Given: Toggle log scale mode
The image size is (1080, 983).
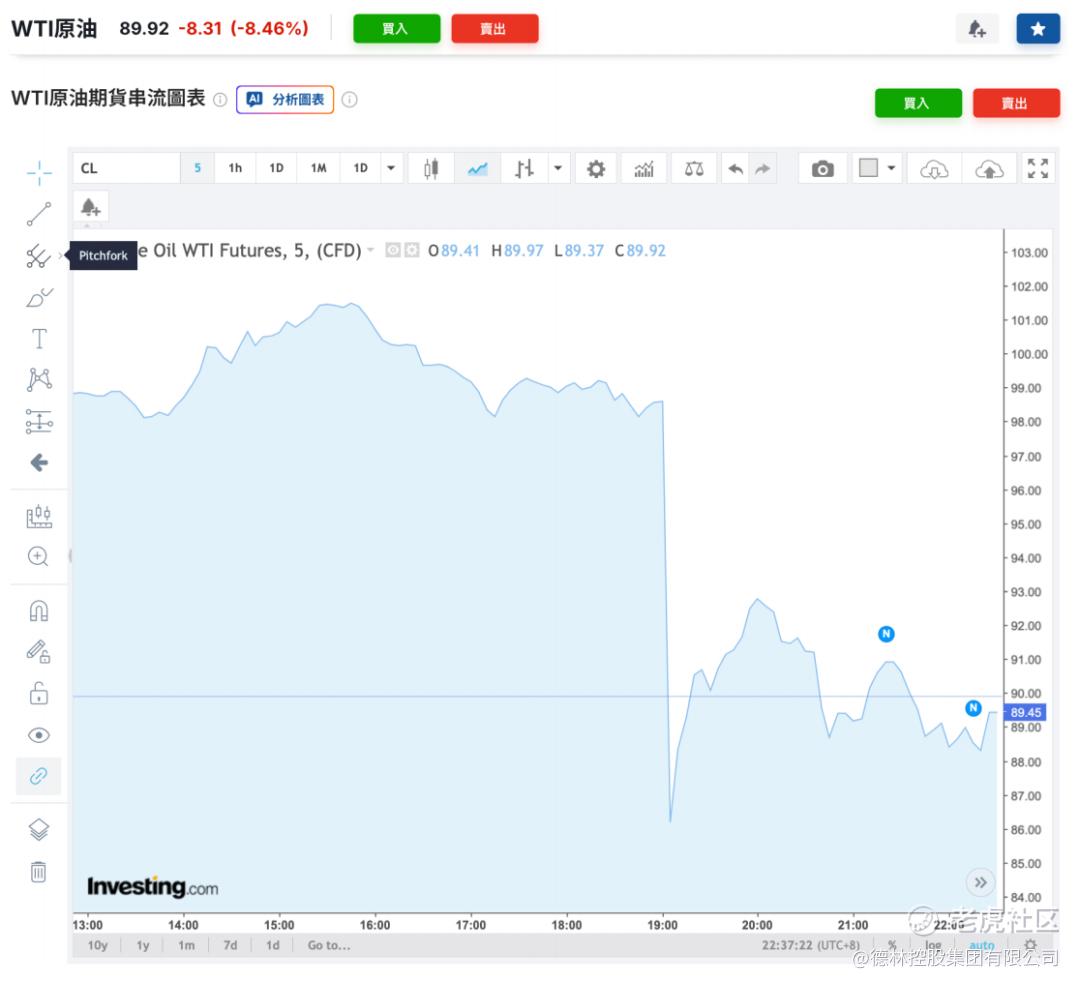Looking at the screenshot, I should point(933,945).
